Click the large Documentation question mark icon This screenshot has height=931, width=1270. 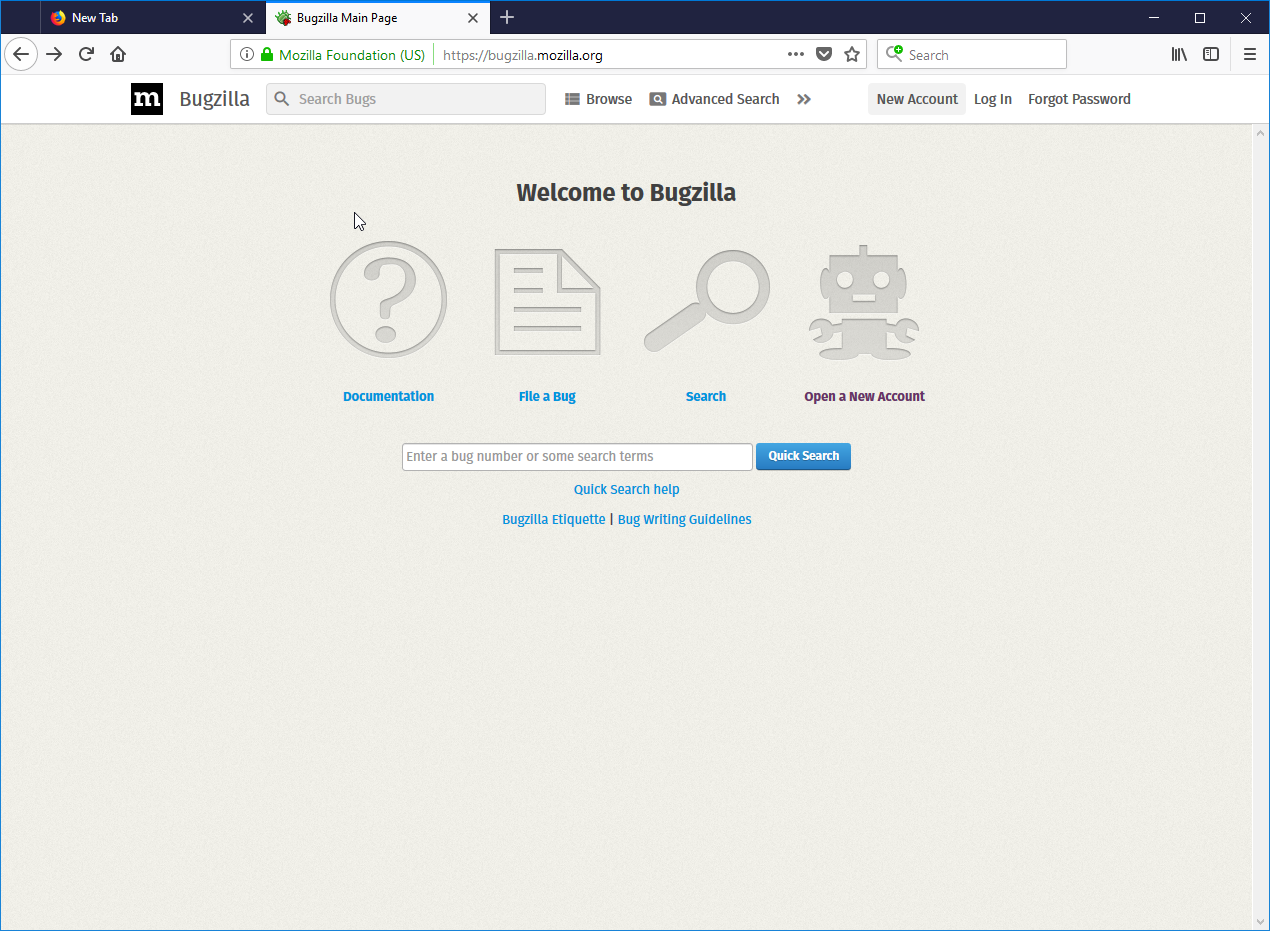point(389,299)
